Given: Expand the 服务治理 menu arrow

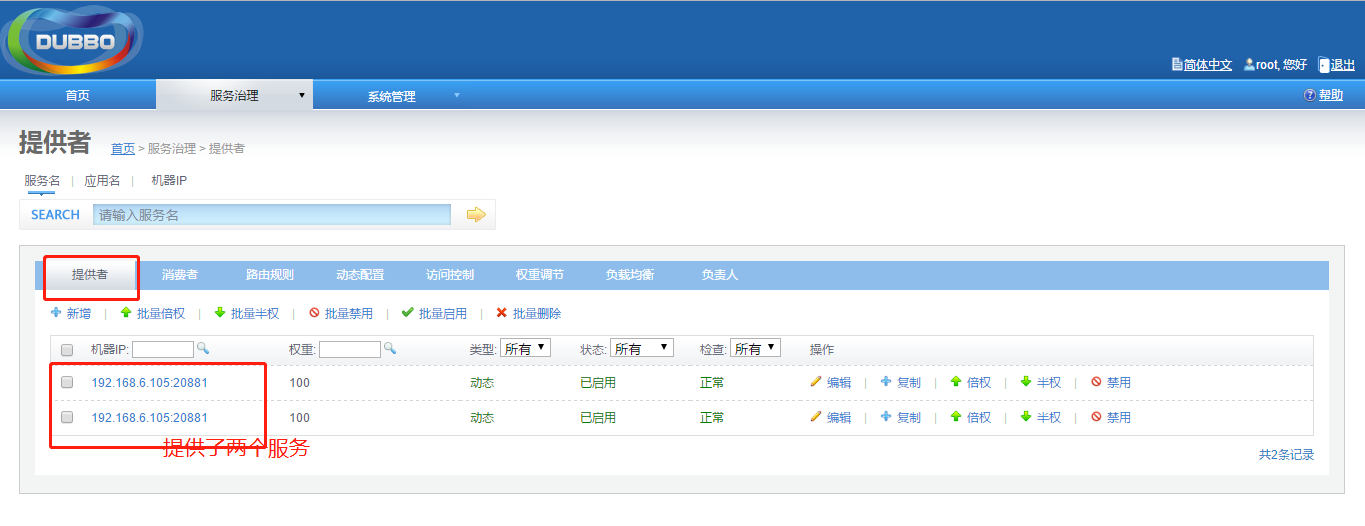Looking at the screenshot, I should pos(301,96).
